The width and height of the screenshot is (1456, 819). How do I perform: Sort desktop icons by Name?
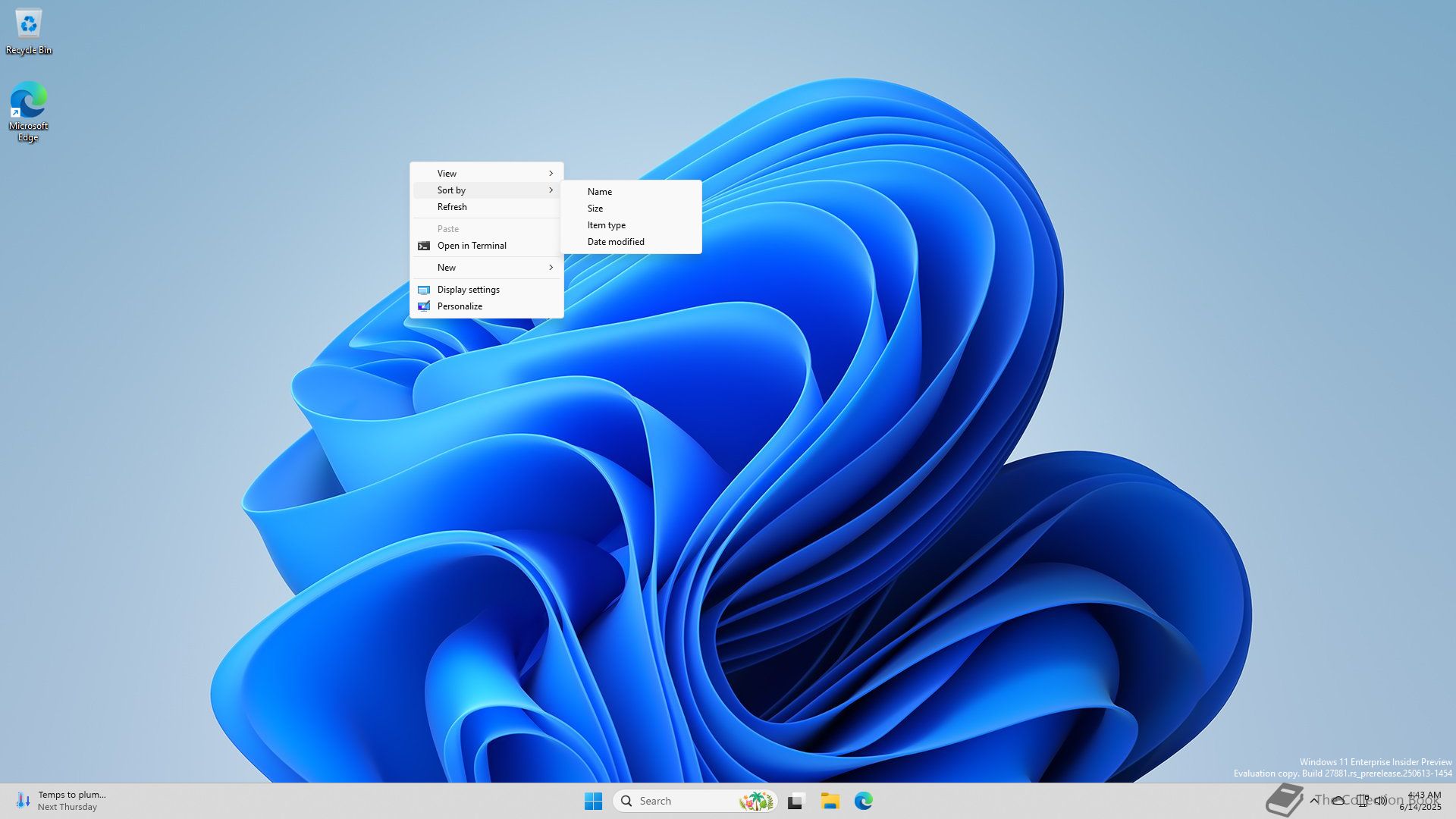tap(599, 192)
